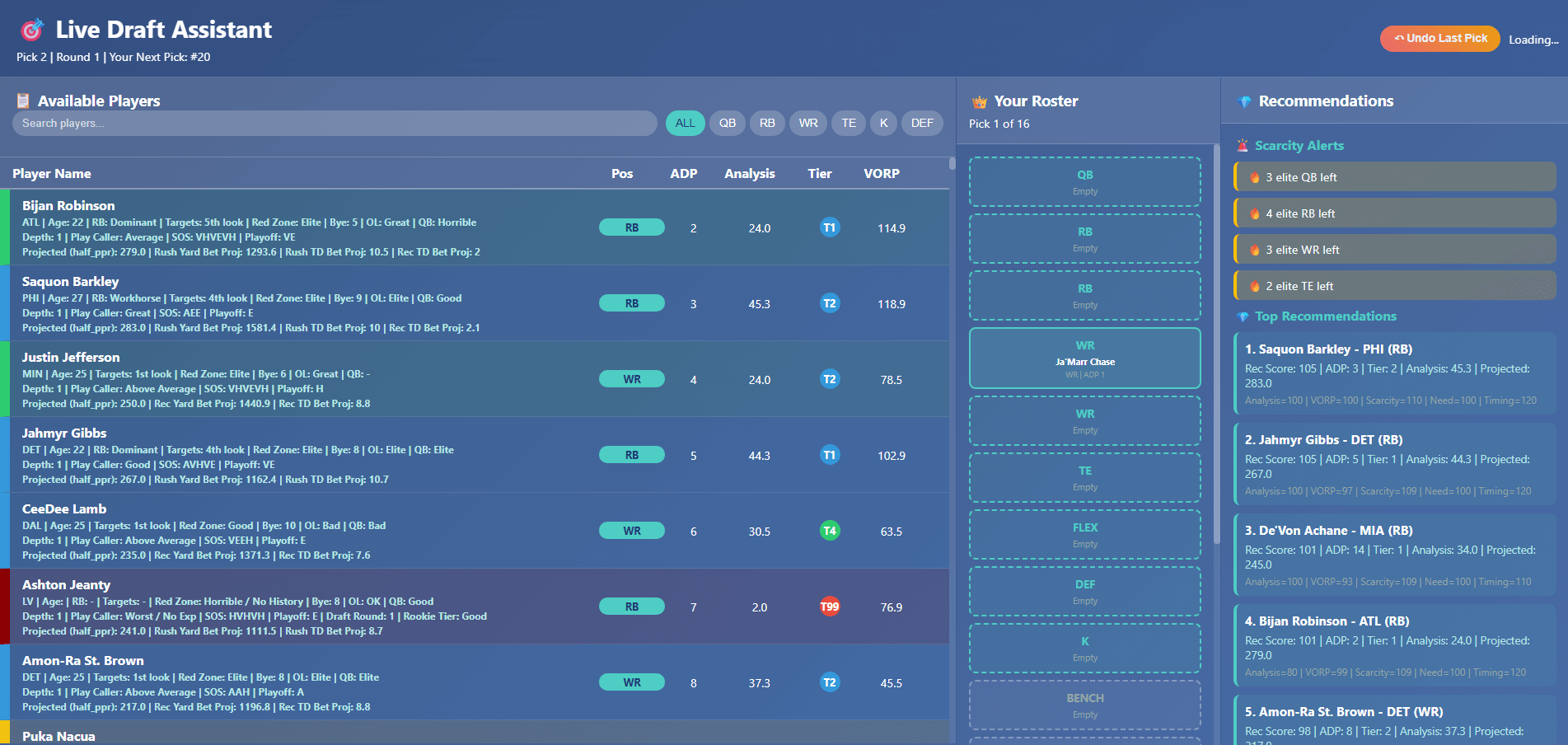Click the clipboard icon next to Available Players

[x=23, y=101]
